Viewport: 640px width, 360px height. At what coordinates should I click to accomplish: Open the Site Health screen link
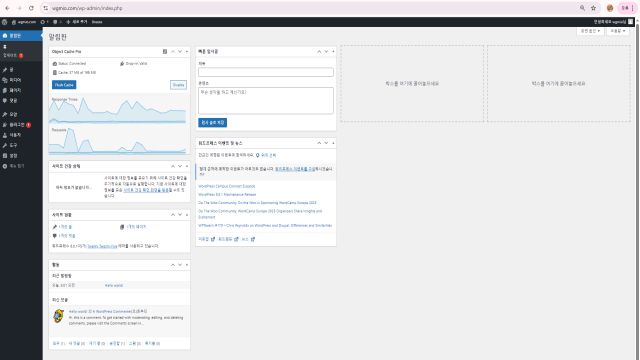147,190
